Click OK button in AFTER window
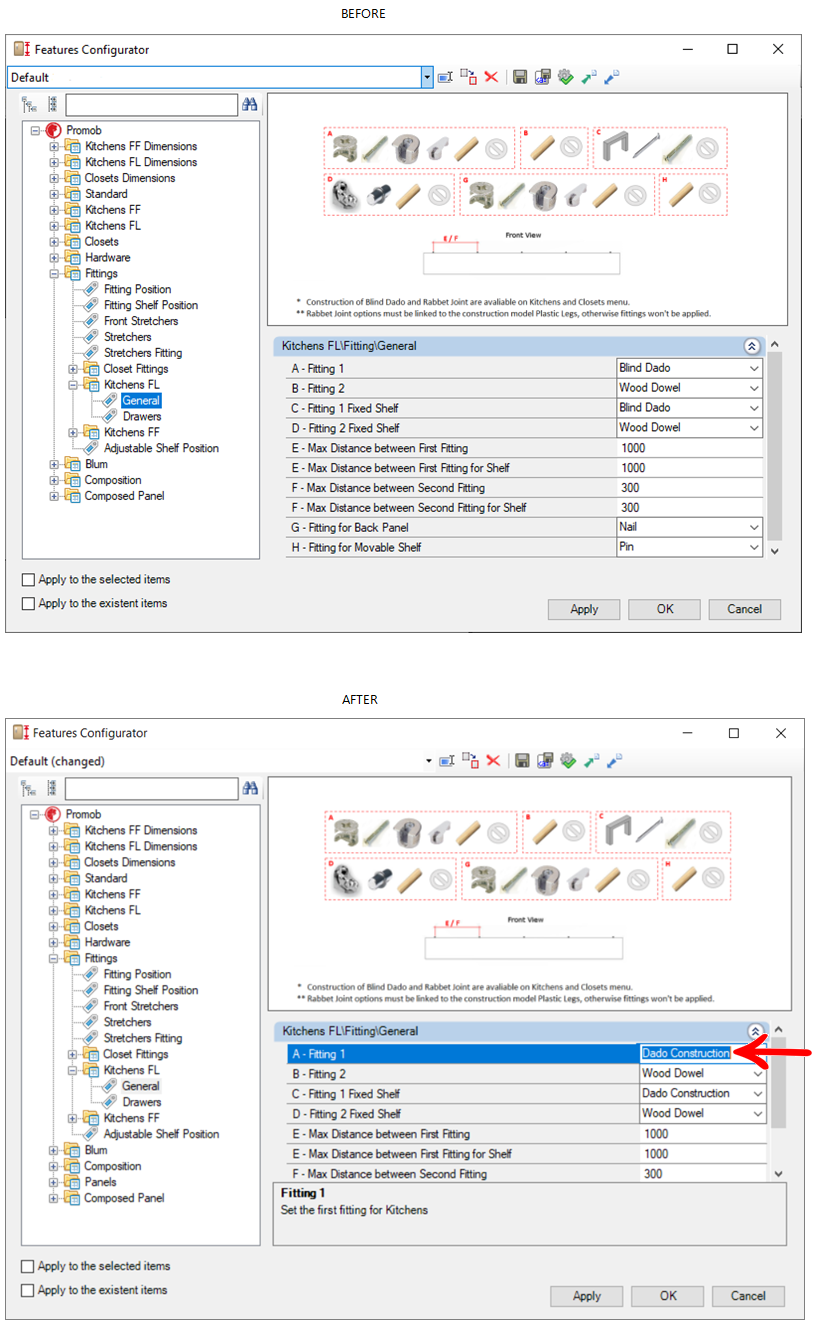Image resolution: width=815 pixels, height=1338 pixels. pos(668,1296)
